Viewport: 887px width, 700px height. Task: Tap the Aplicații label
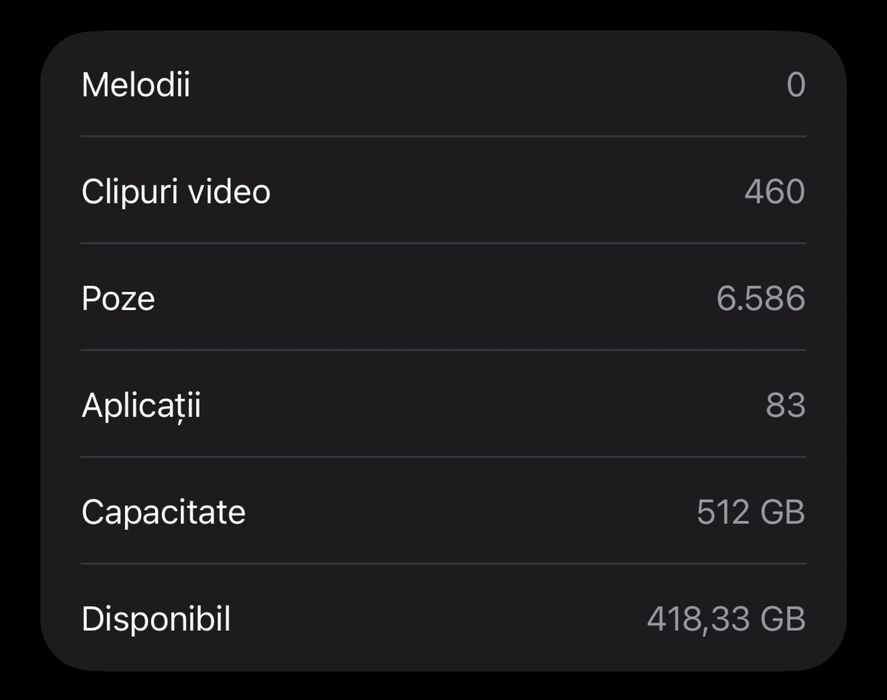click(x=141, y=405)
